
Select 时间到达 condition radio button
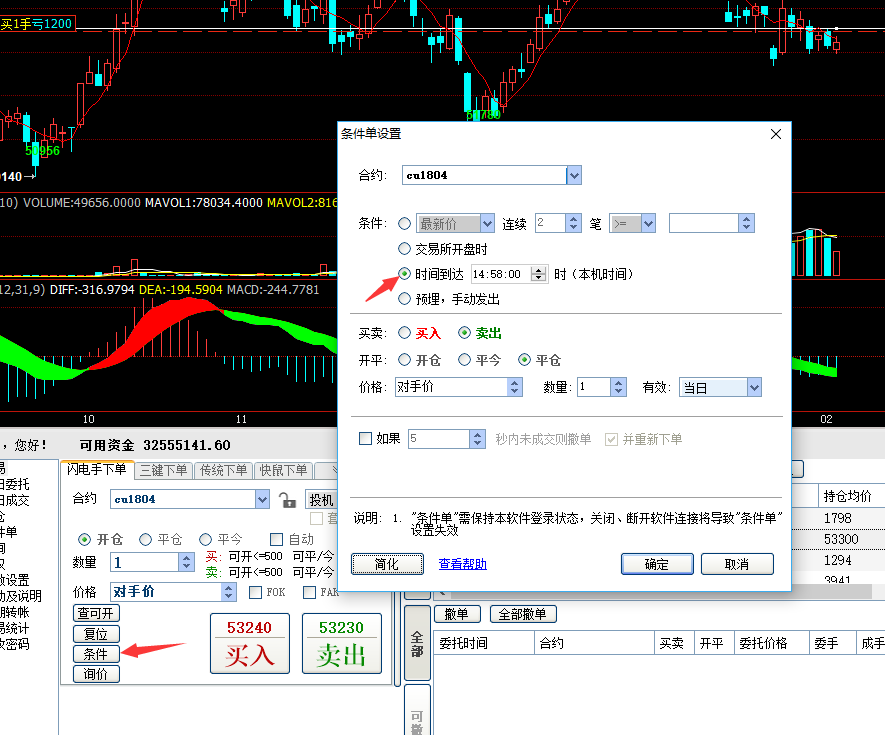click(x=404, y=274)
